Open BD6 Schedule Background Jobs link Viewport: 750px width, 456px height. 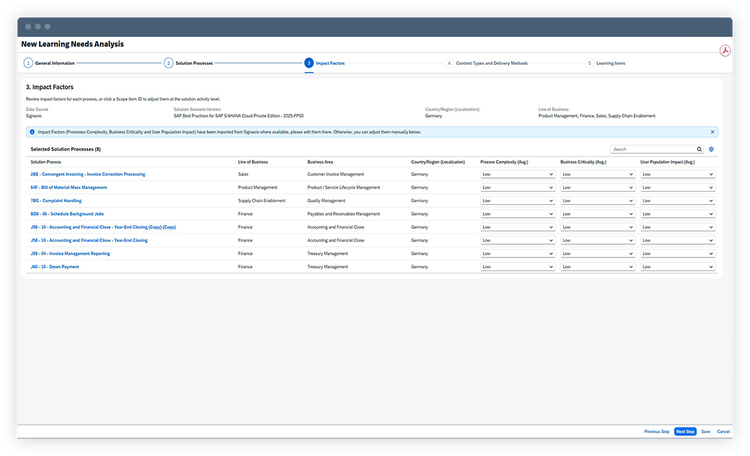67,214
